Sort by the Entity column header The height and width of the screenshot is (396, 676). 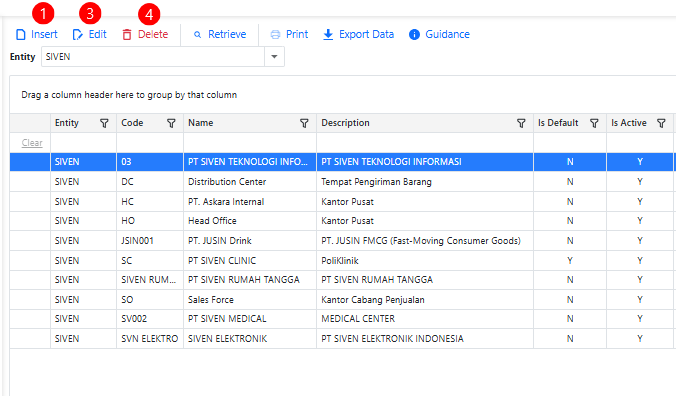click(x=67, y=123)
